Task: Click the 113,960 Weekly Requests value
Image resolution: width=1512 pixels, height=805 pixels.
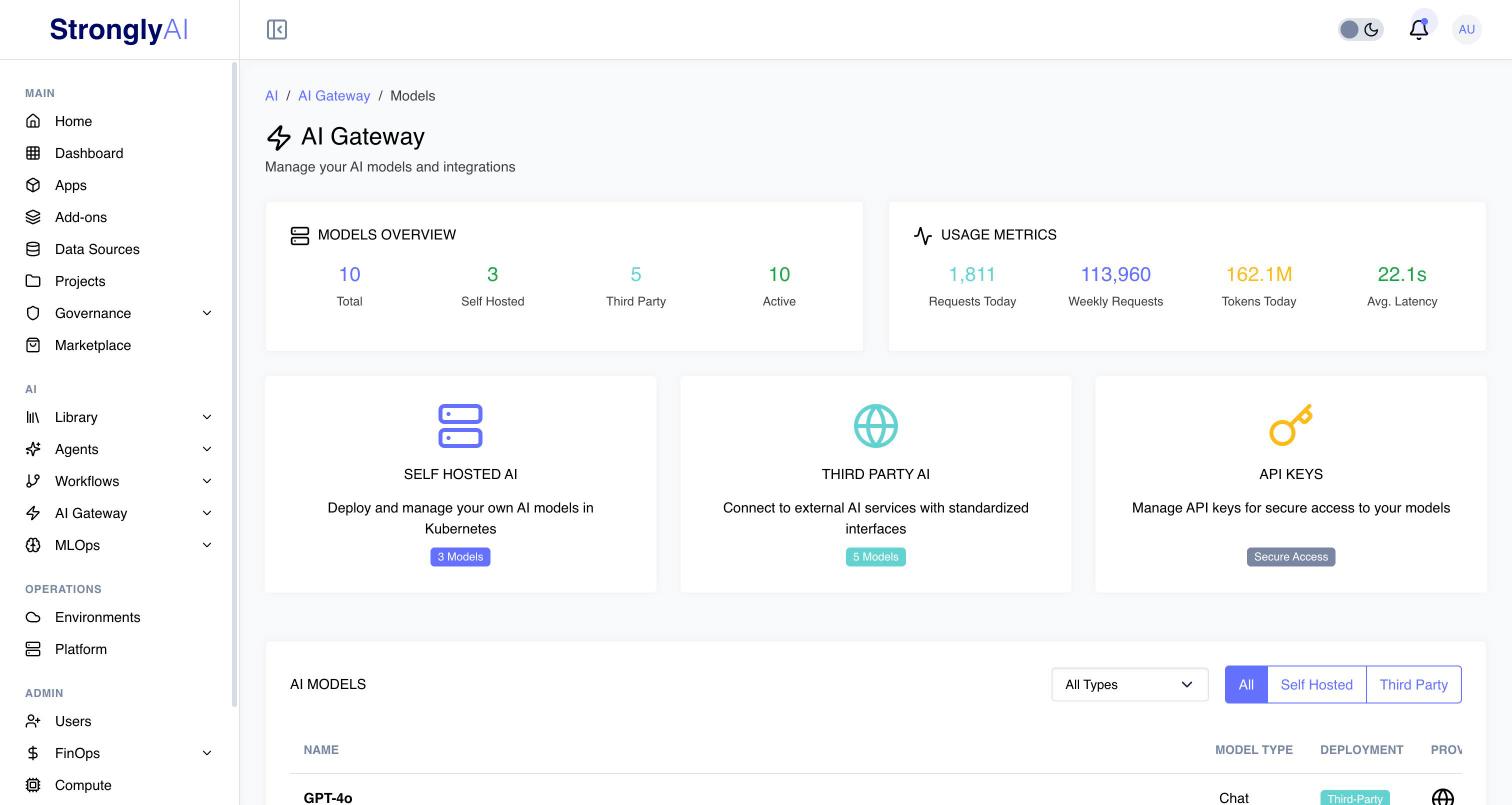Action: click(1115, 274)
